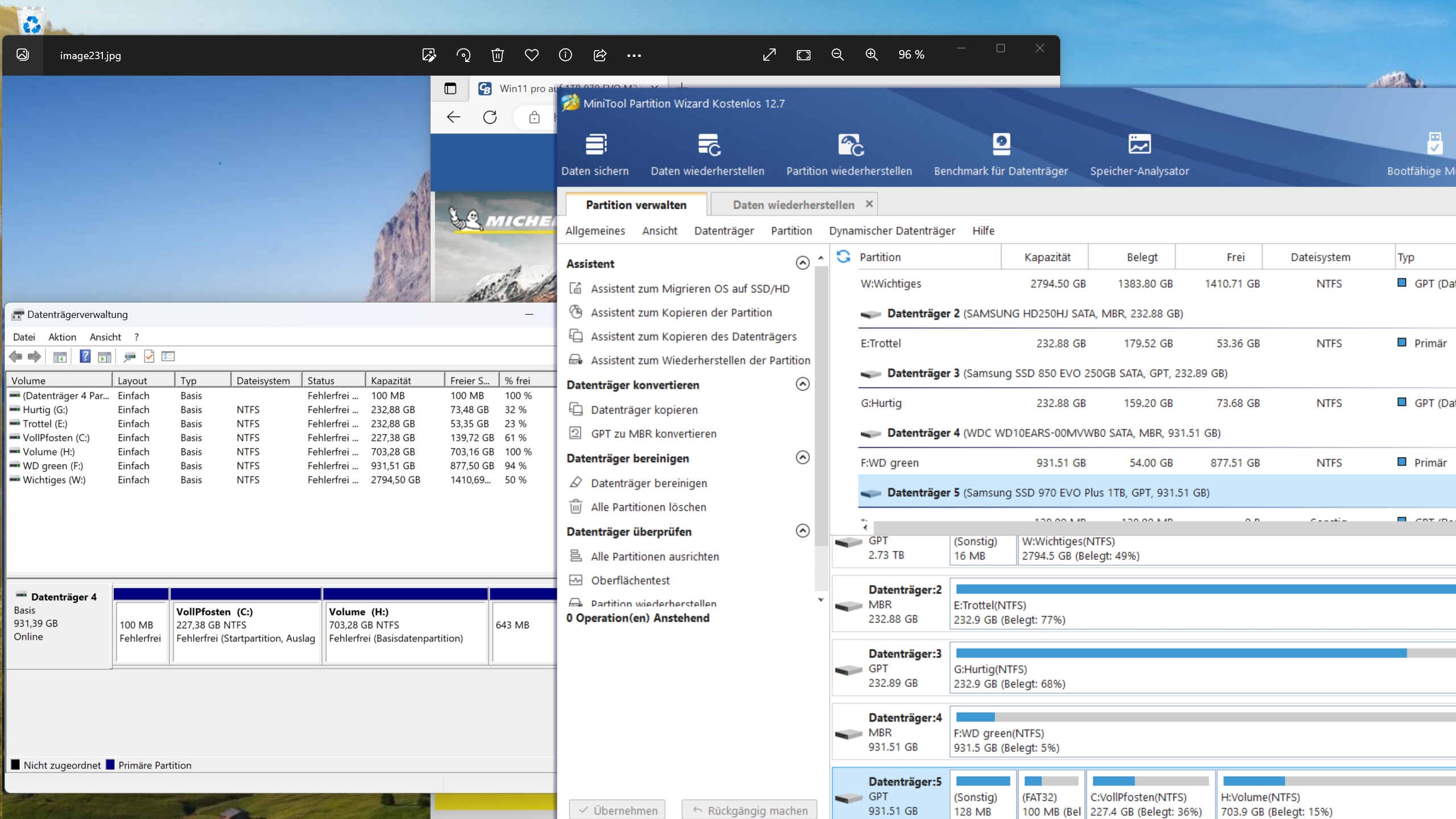Viewport: 1456px width, 819px height.
Task: Reload page in browser window
Action: click(490, 117)
